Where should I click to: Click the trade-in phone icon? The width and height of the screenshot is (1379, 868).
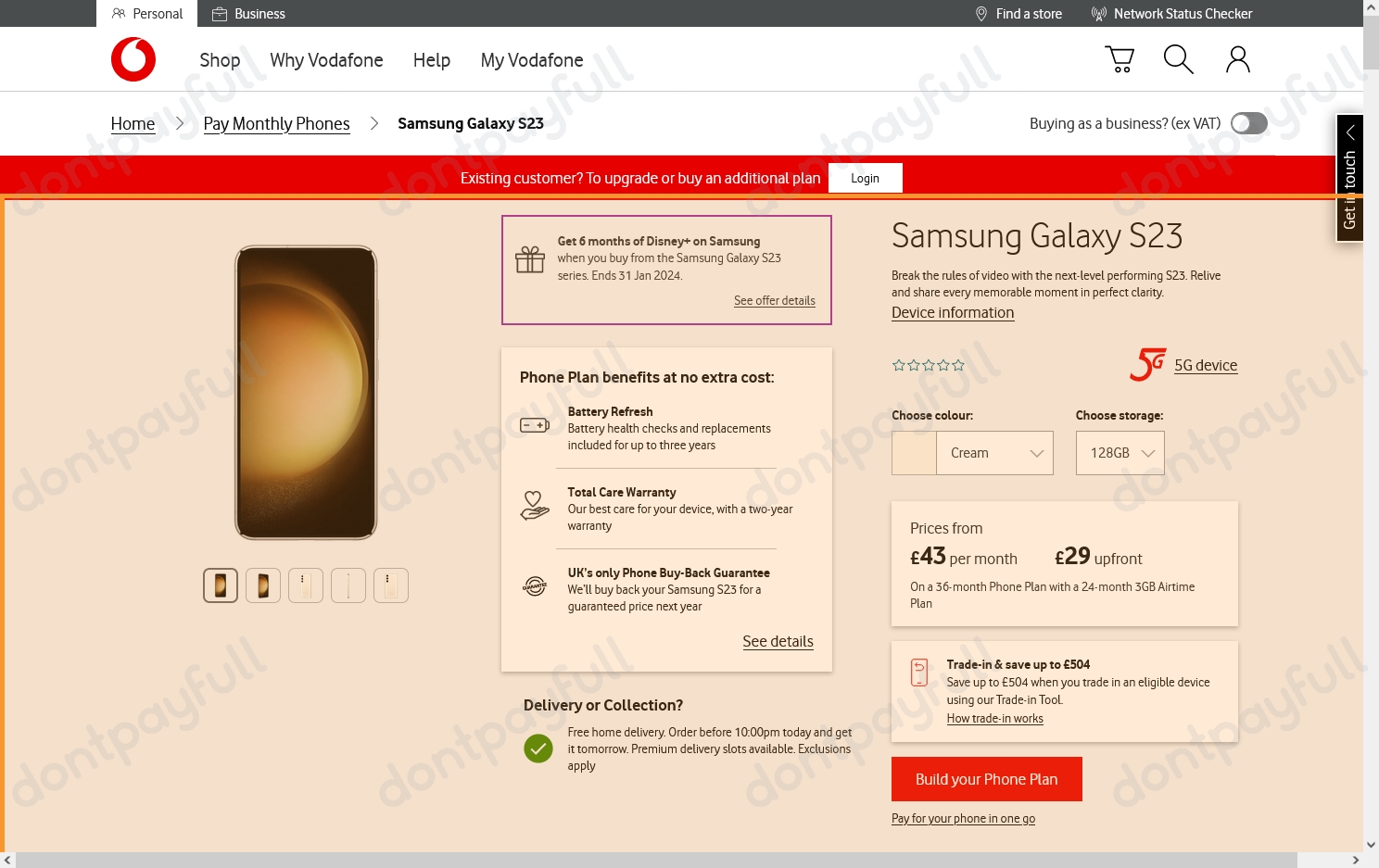coord(919,673)
